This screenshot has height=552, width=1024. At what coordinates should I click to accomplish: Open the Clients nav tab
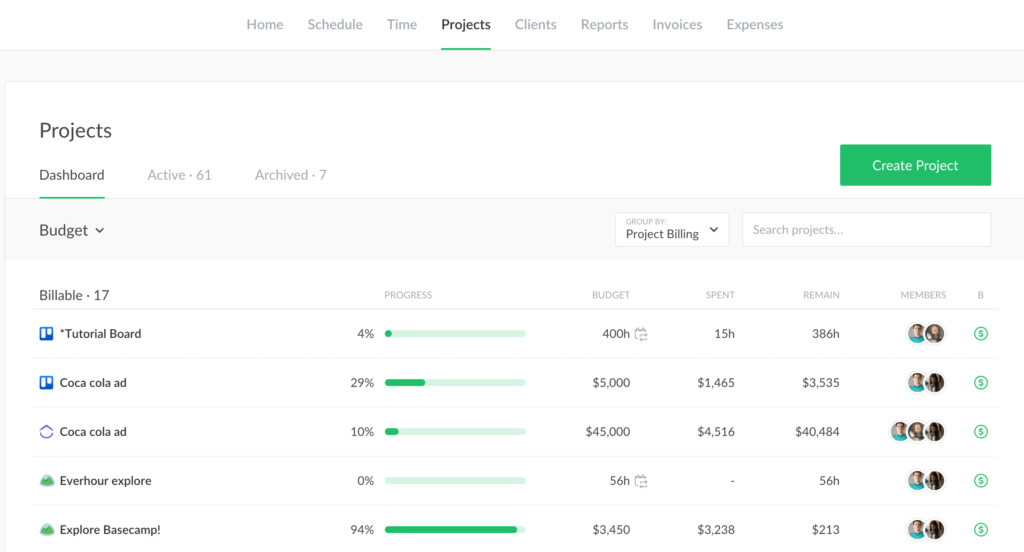click(x=536, y=24)
